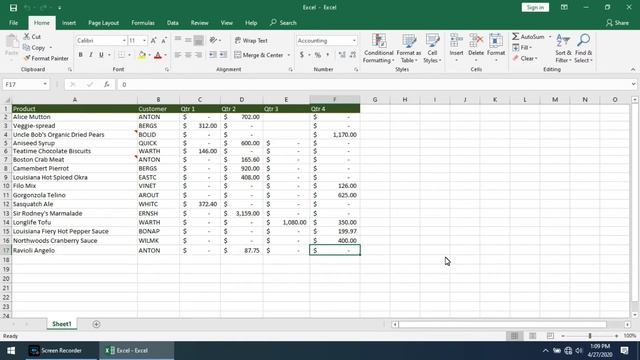The width and height of the screenshot is (640, 360).
Task: Click the Paste clipboard icon
Action: click(x=12, y=42)
